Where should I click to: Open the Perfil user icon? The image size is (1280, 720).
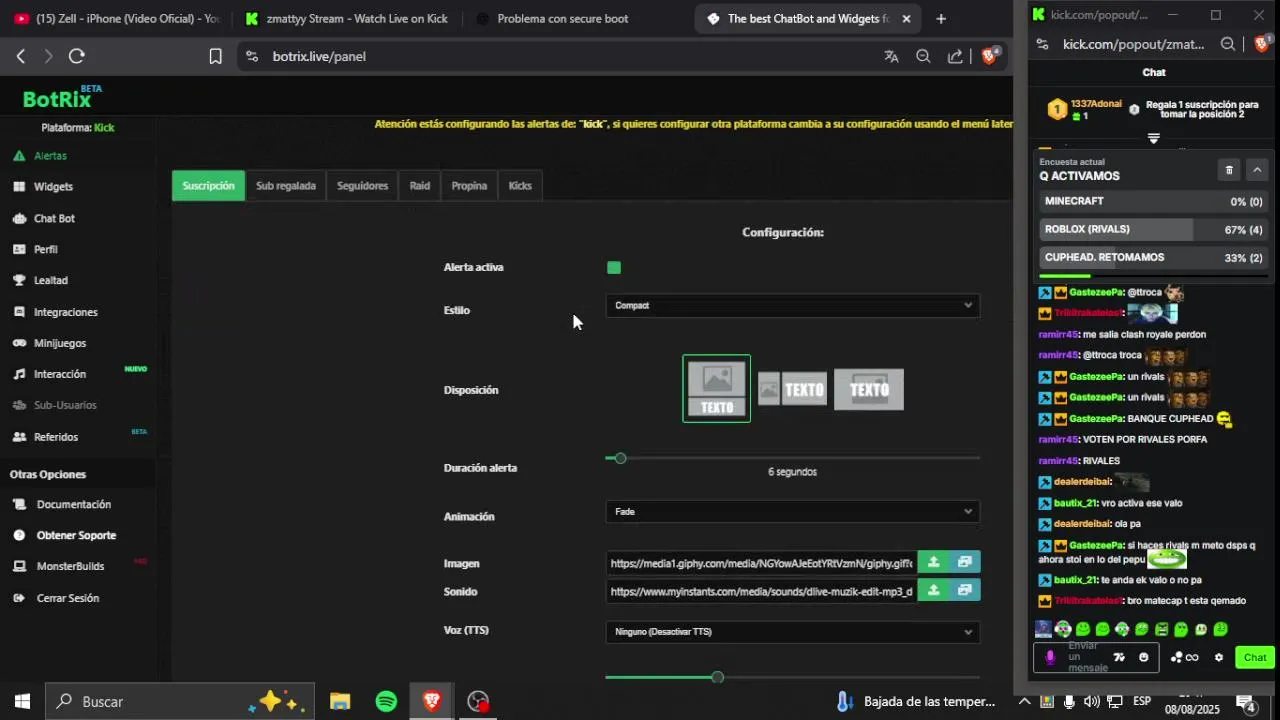(x=19, y=249)
